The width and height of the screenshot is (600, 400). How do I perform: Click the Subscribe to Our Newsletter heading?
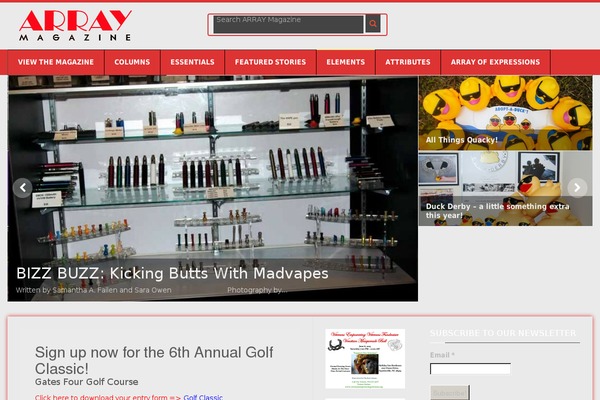pyautogui.click(x=503, y=333)
